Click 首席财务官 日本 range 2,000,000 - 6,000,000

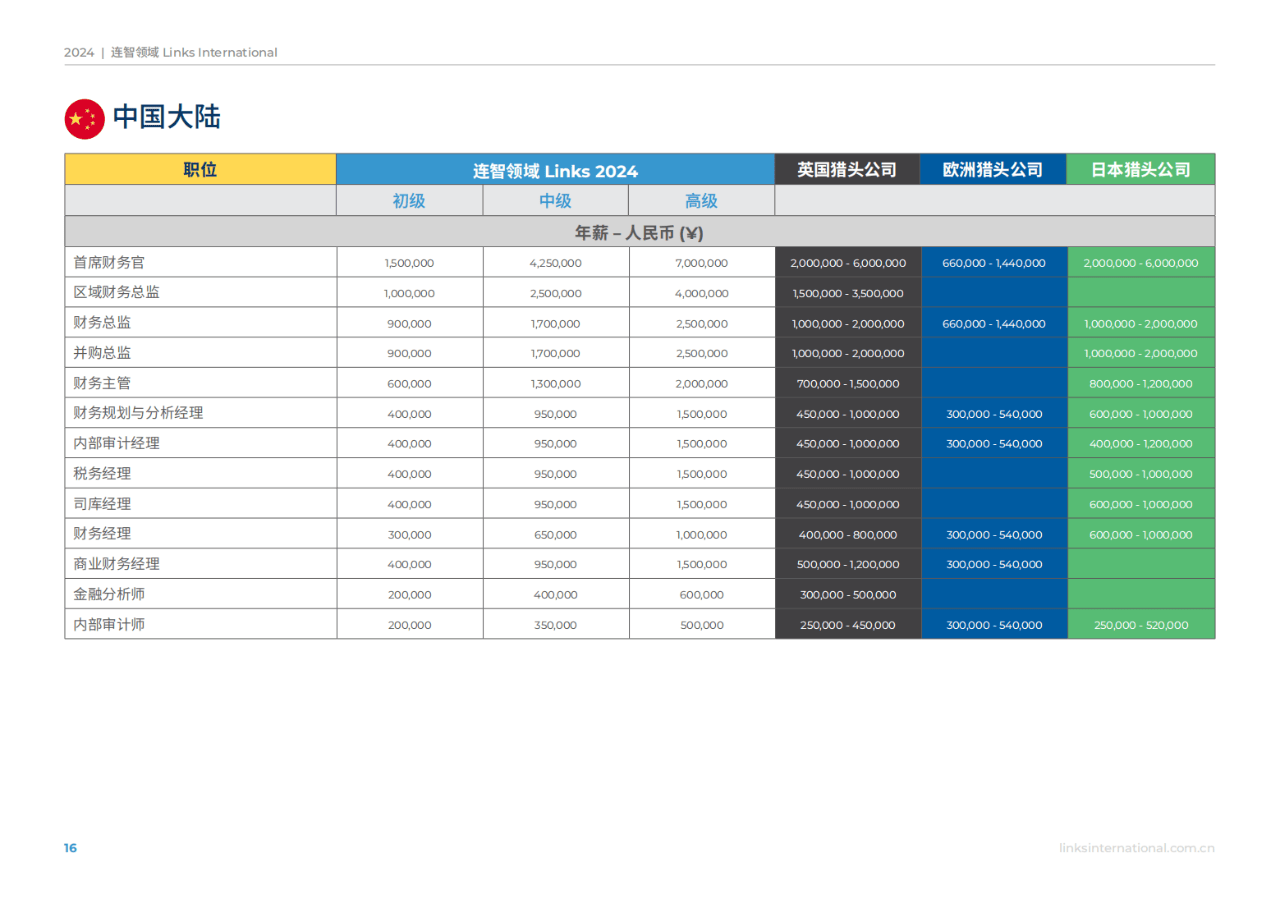pos(1141,263)
